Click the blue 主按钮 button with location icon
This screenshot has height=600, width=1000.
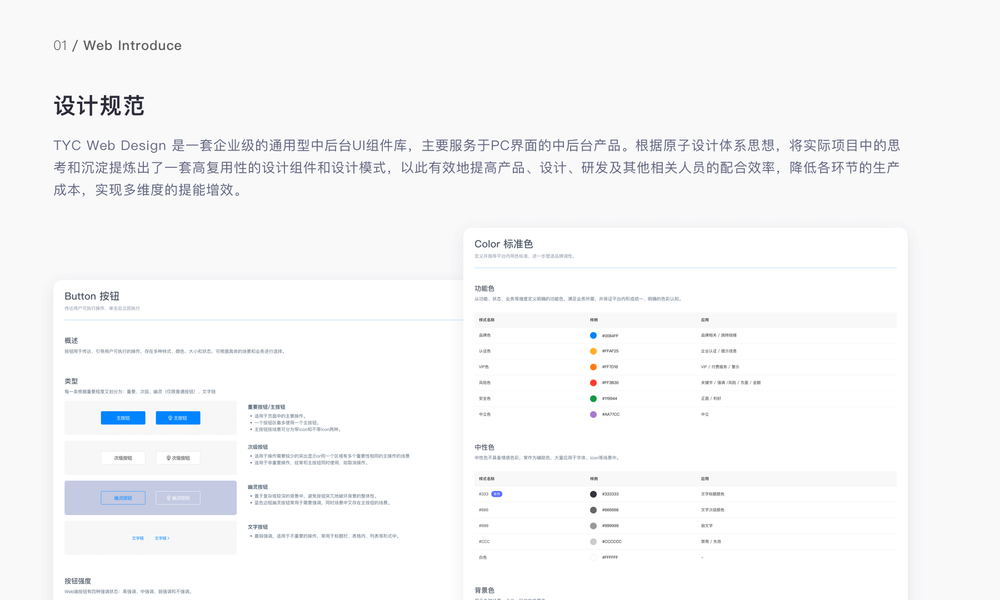(178, 418)
